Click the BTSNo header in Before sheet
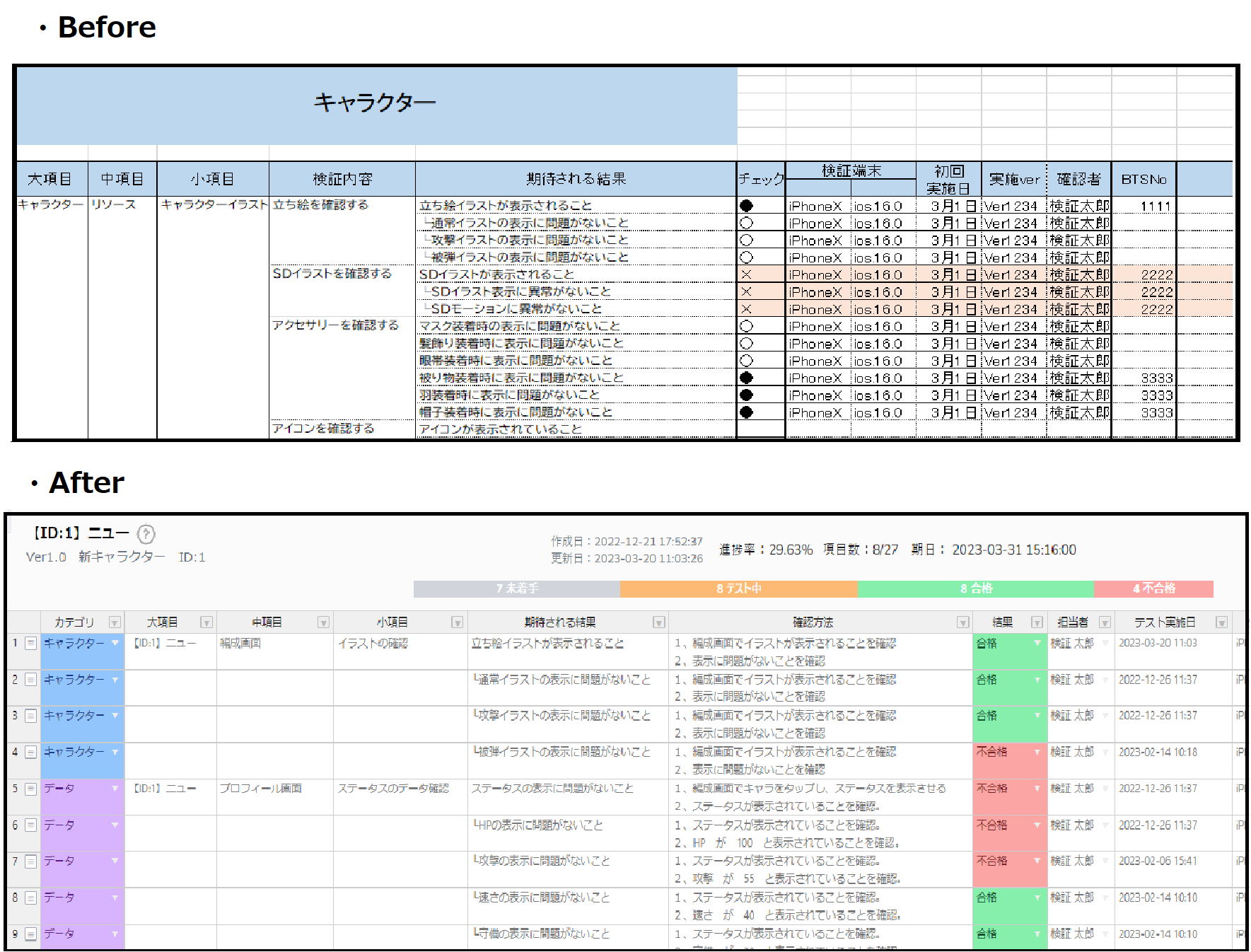1251x952 pixels. (x=1144, y=179)
